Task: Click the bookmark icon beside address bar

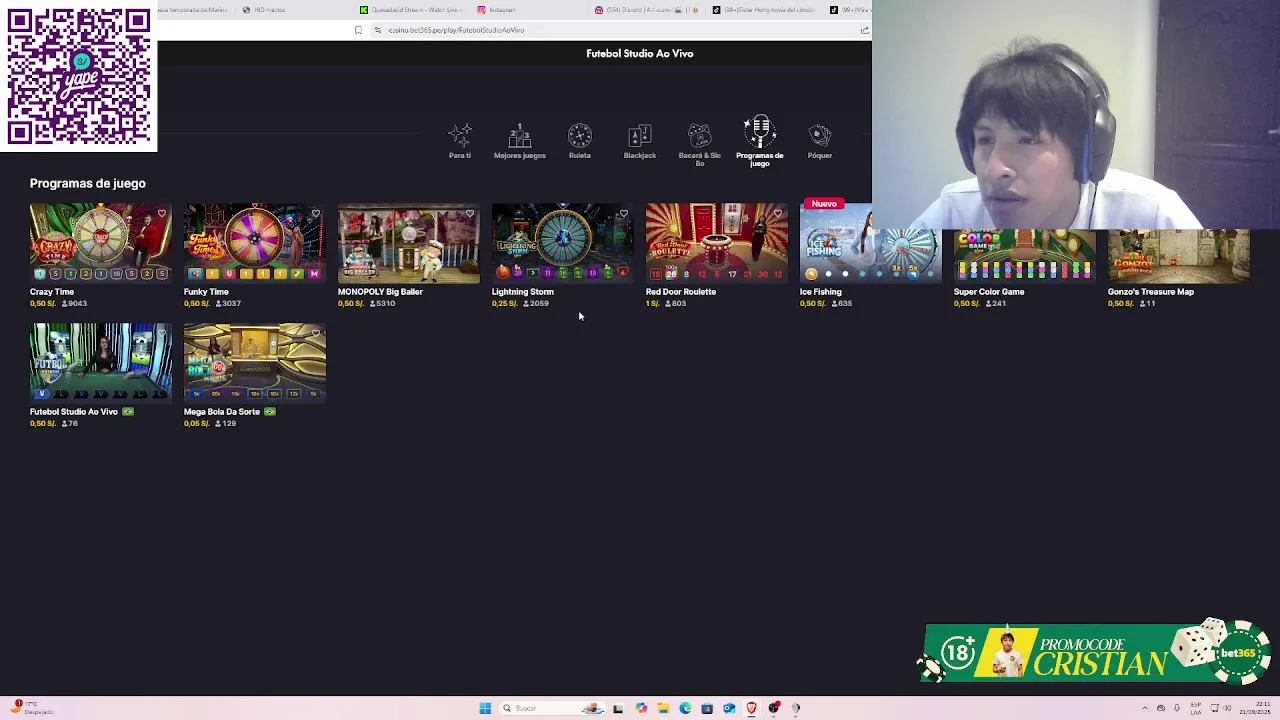Action: coord(358,30)
